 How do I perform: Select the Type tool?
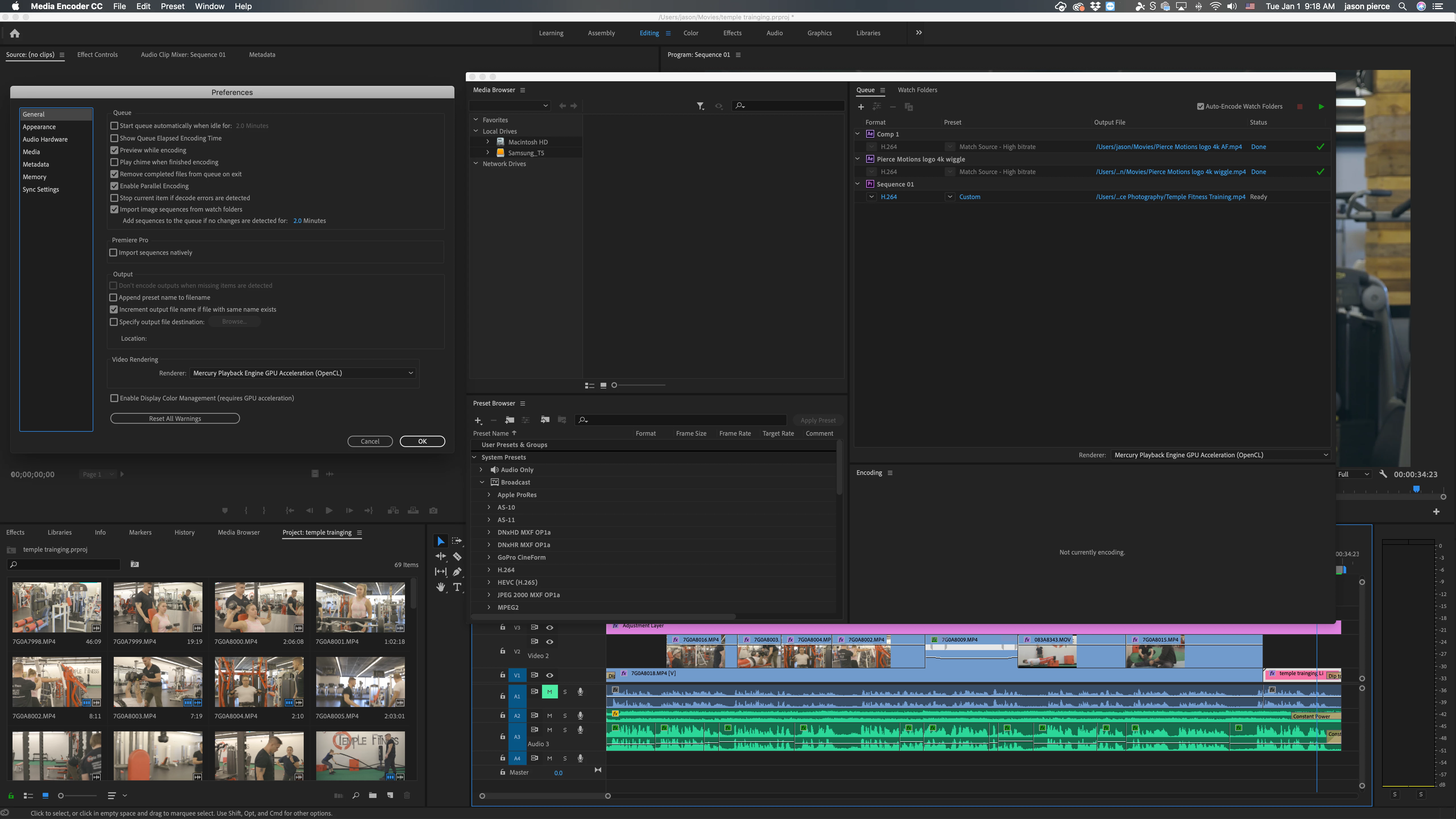click(x=457, y=587)
